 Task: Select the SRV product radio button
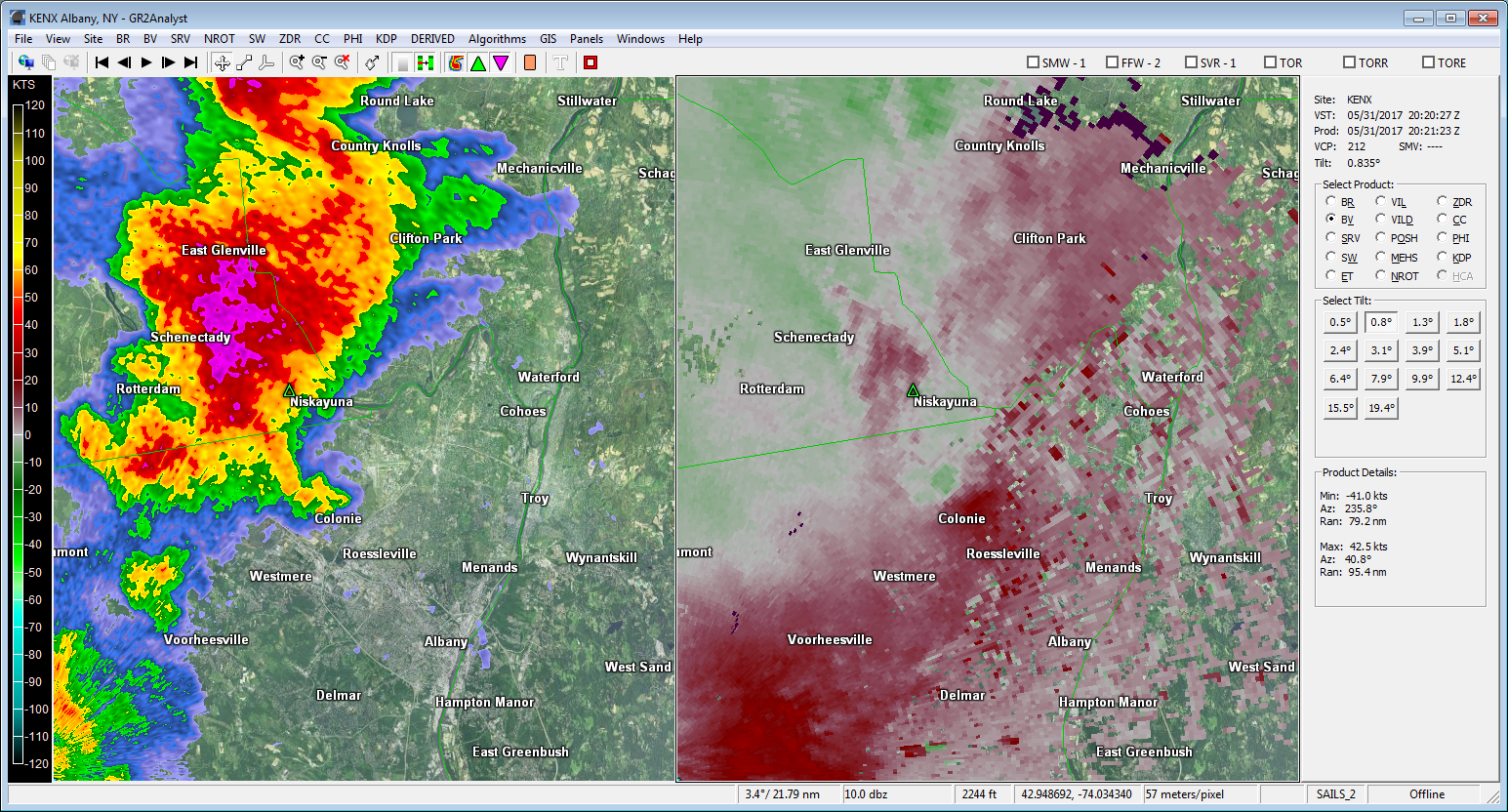coord(1331,237)
